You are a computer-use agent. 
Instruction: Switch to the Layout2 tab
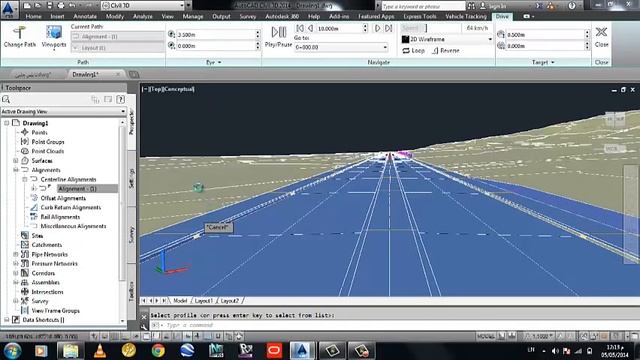pyautogui.click(x=229, y=301)
